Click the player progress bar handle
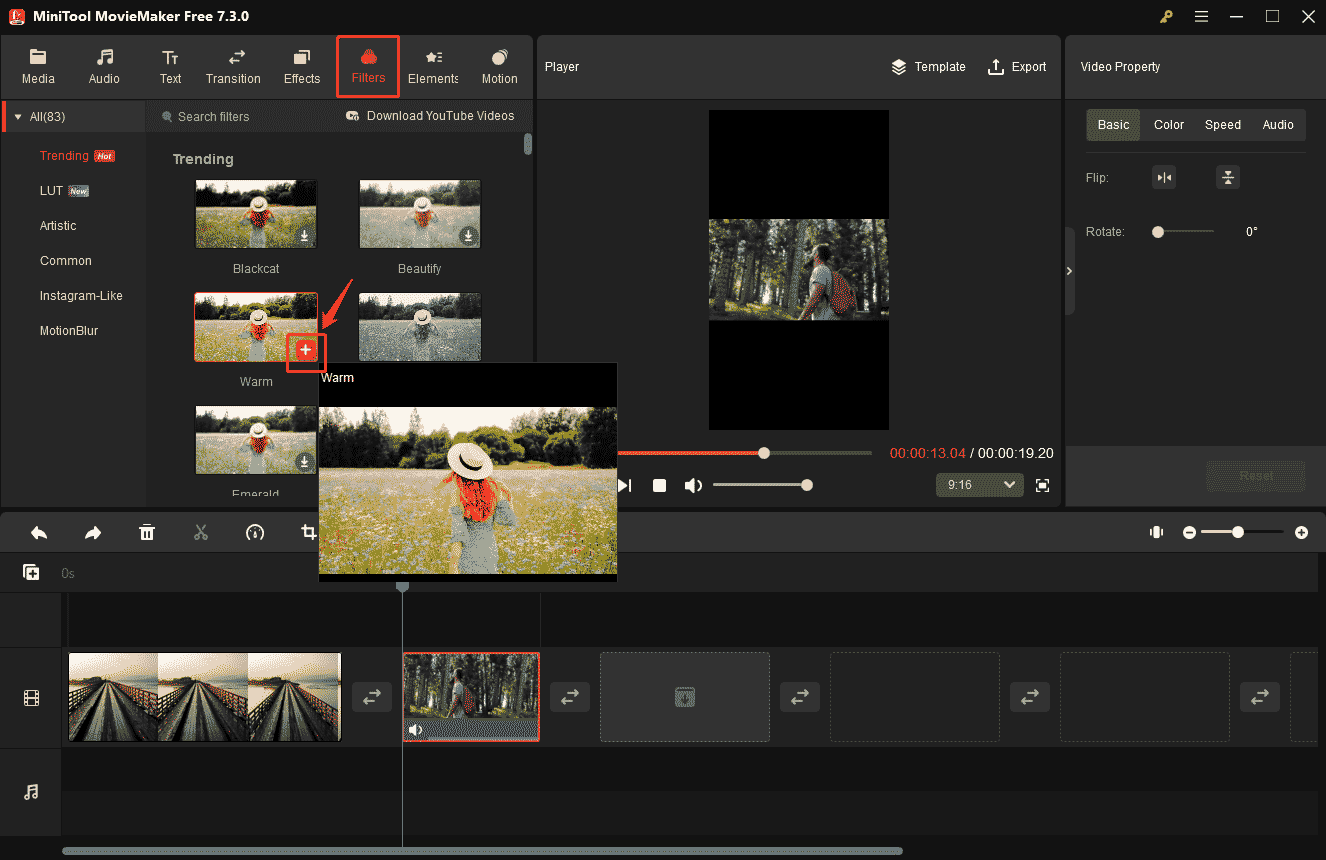The image size is (1326, 860). [x=764, y=453]
